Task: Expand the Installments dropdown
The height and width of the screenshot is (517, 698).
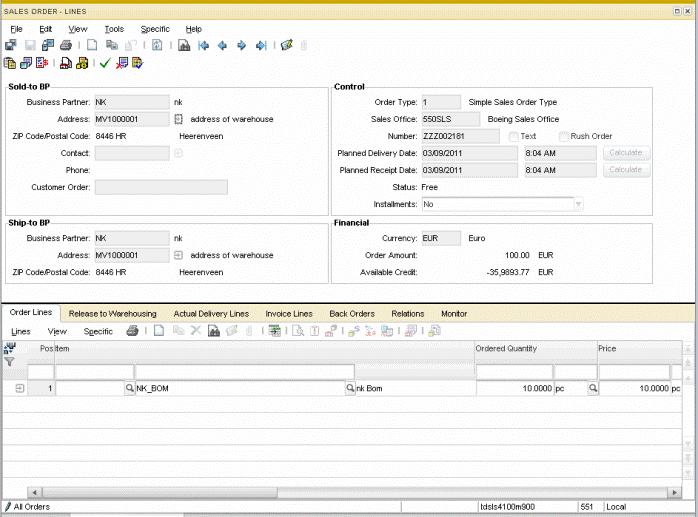Action: point(577,204)
